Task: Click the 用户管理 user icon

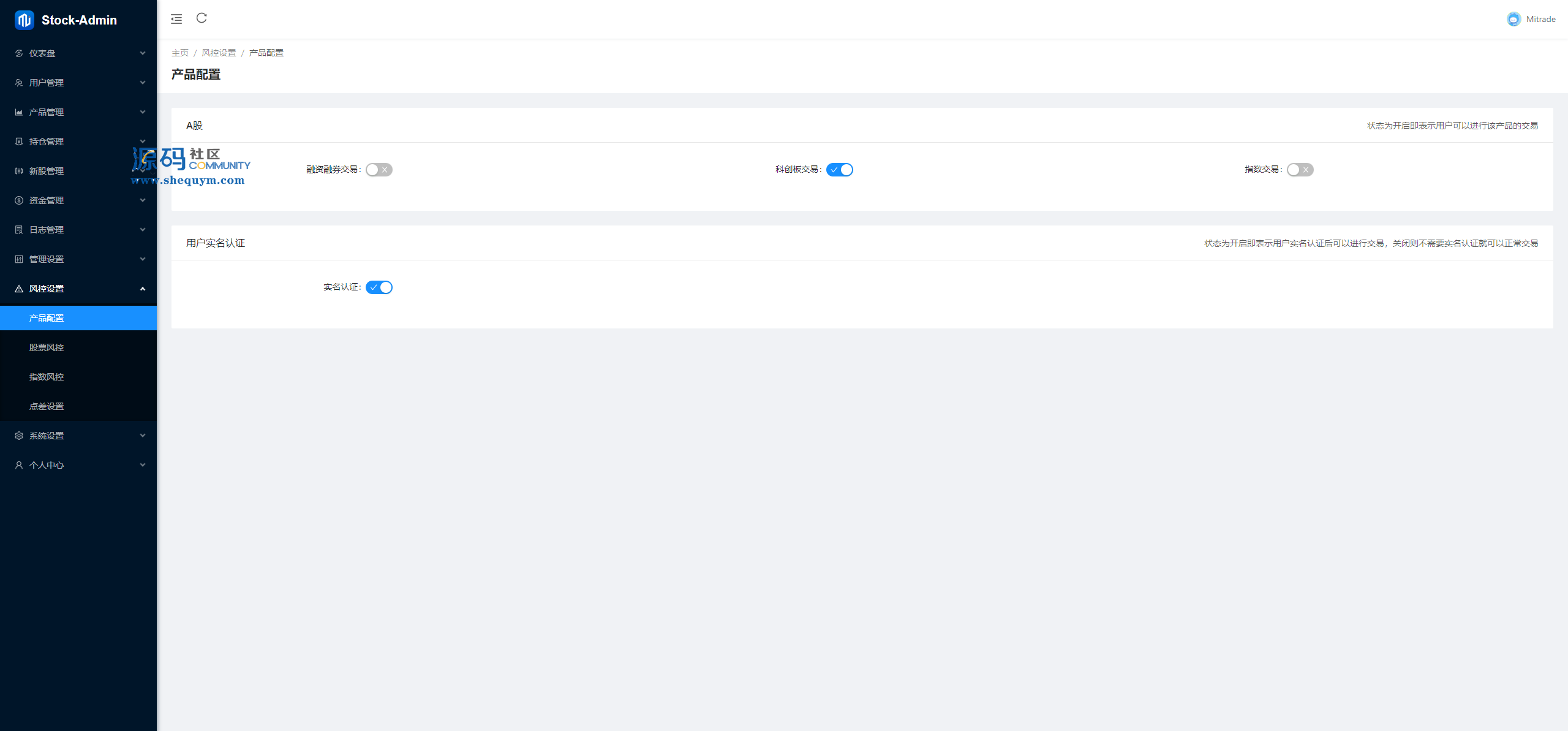Action: pyautogui.click(x=19, y=83)
